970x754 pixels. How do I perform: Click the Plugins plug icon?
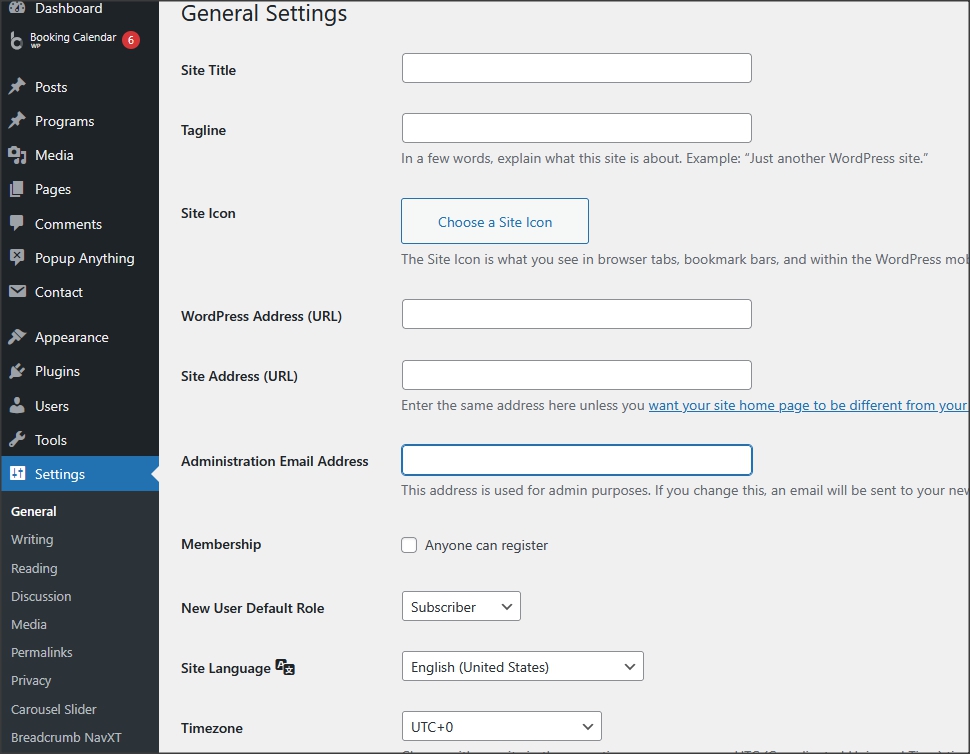coord(17,371)
